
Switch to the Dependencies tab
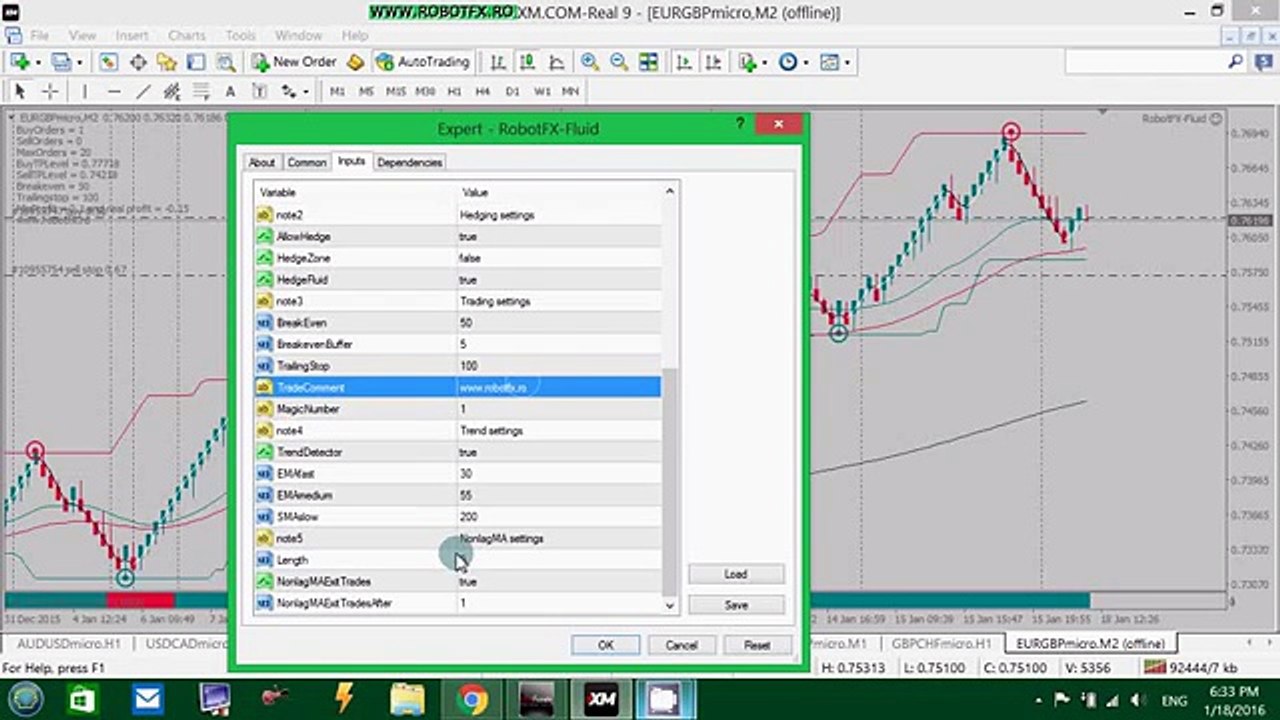click(x=410, y=162)
